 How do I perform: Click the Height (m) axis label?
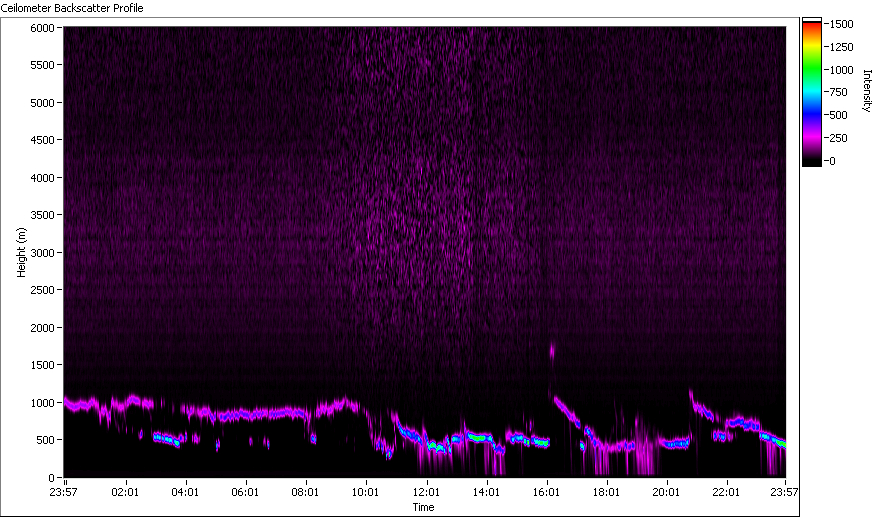[21, 252]
